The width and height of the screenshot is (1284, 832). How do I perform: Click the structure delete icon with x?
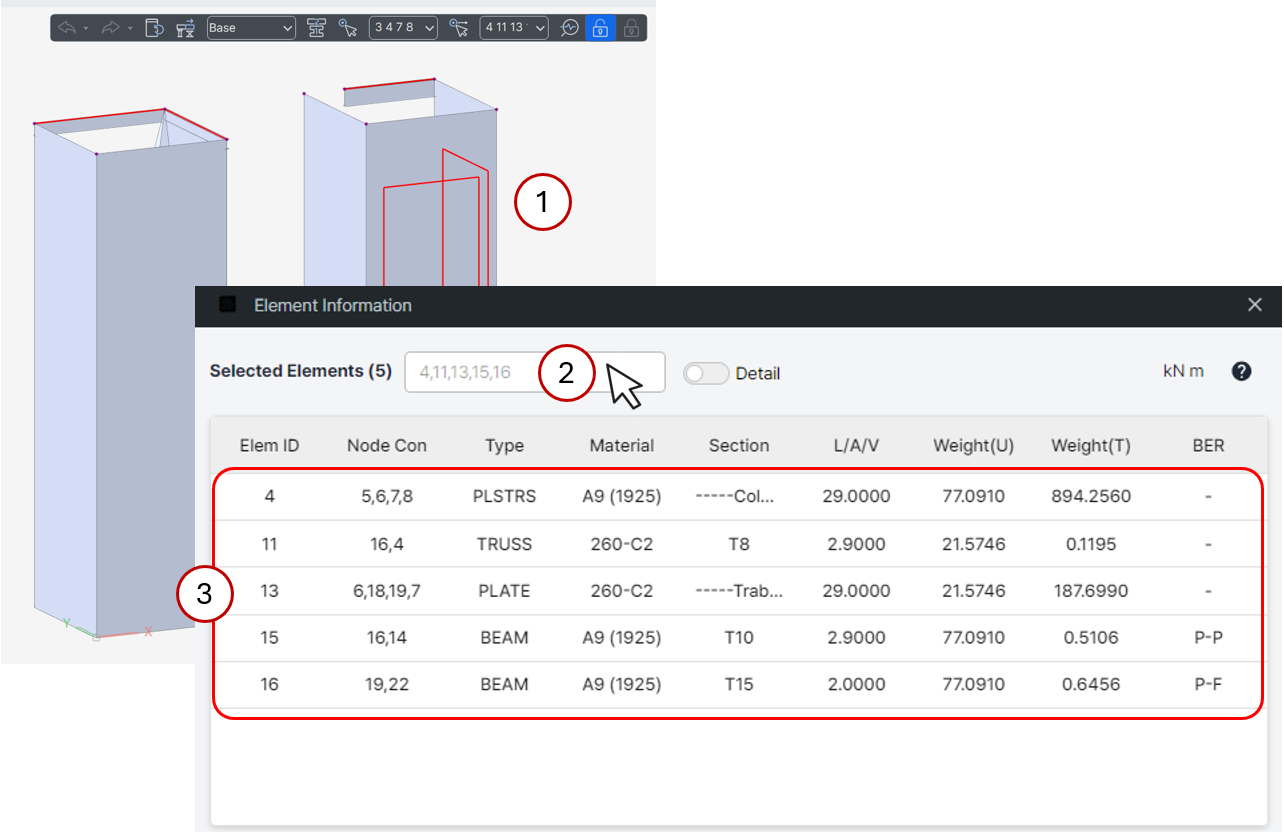[x=186, y=28]
